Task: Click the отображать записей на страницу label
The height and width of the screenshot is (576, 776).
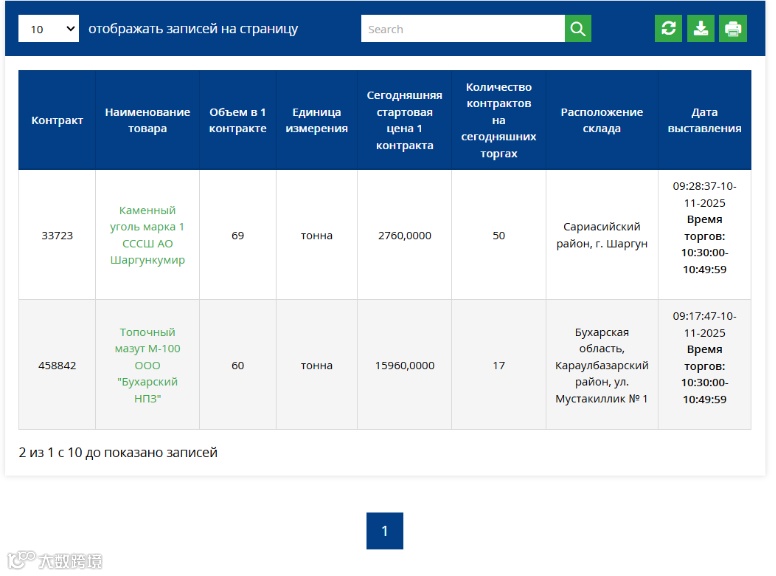Action: point(193,29)
